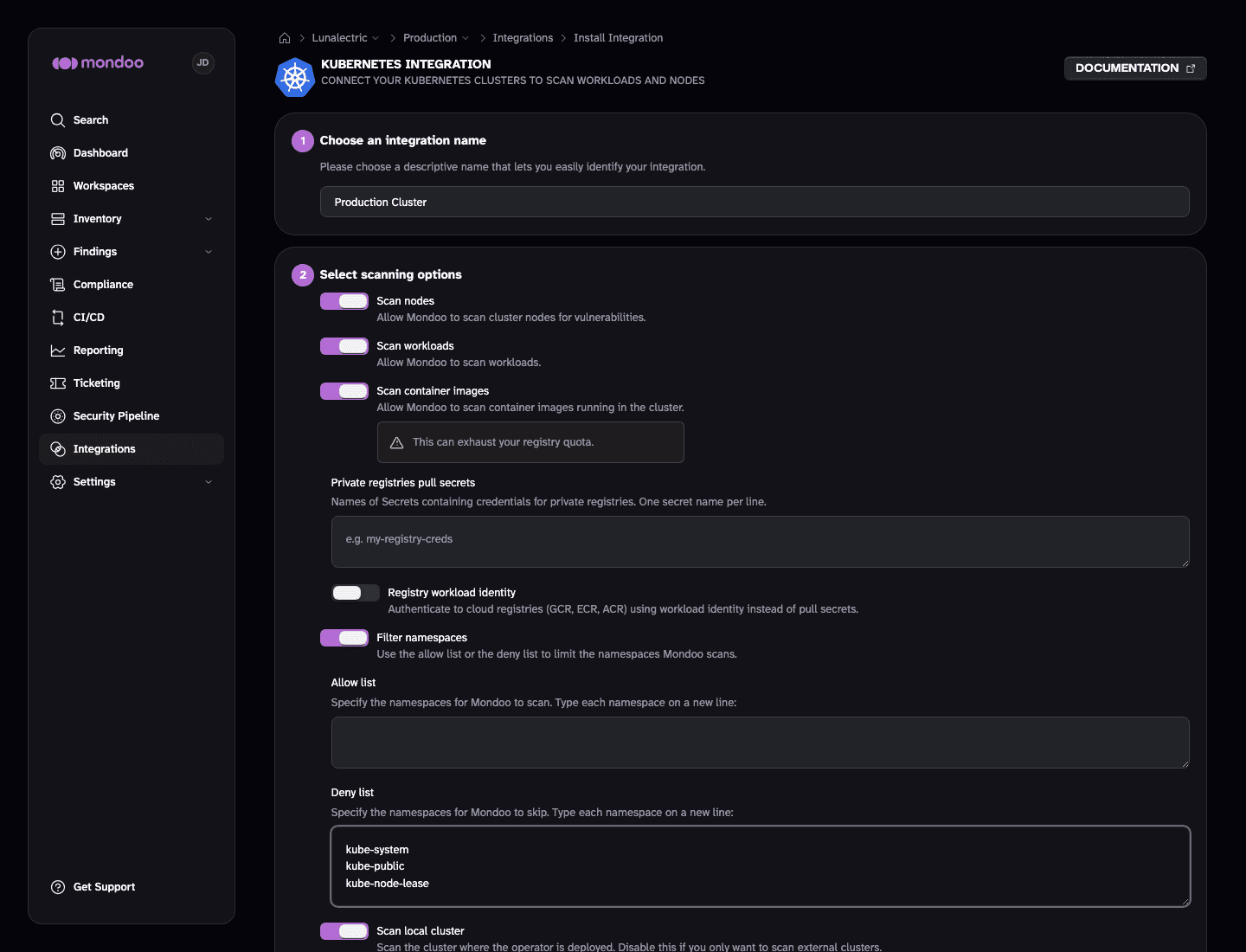This screenshot has width=1246, height=952.
Task: Go to home via breadcrumb house icon
Action: tap(285, 38)
